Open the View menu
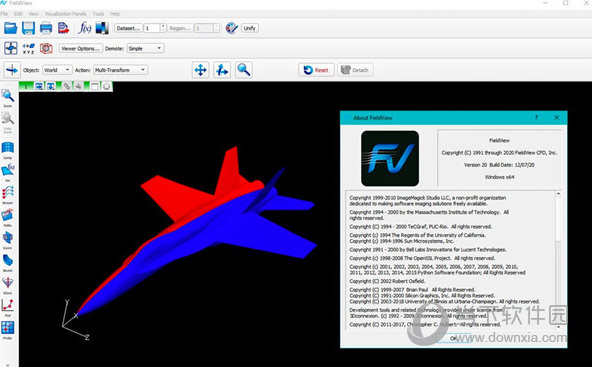Image resolution: width=592 pixels, height=367 pixels. [34, 14]
